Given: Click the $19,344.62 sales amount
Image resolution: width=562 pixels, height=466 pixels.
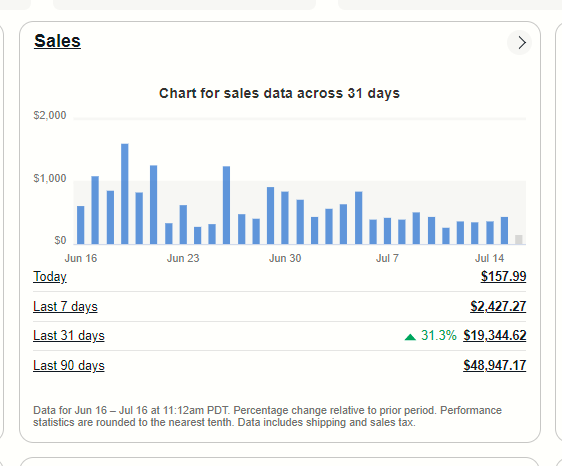Looking at the screenshot, I should pyautogui.click(x=495, y=336).
